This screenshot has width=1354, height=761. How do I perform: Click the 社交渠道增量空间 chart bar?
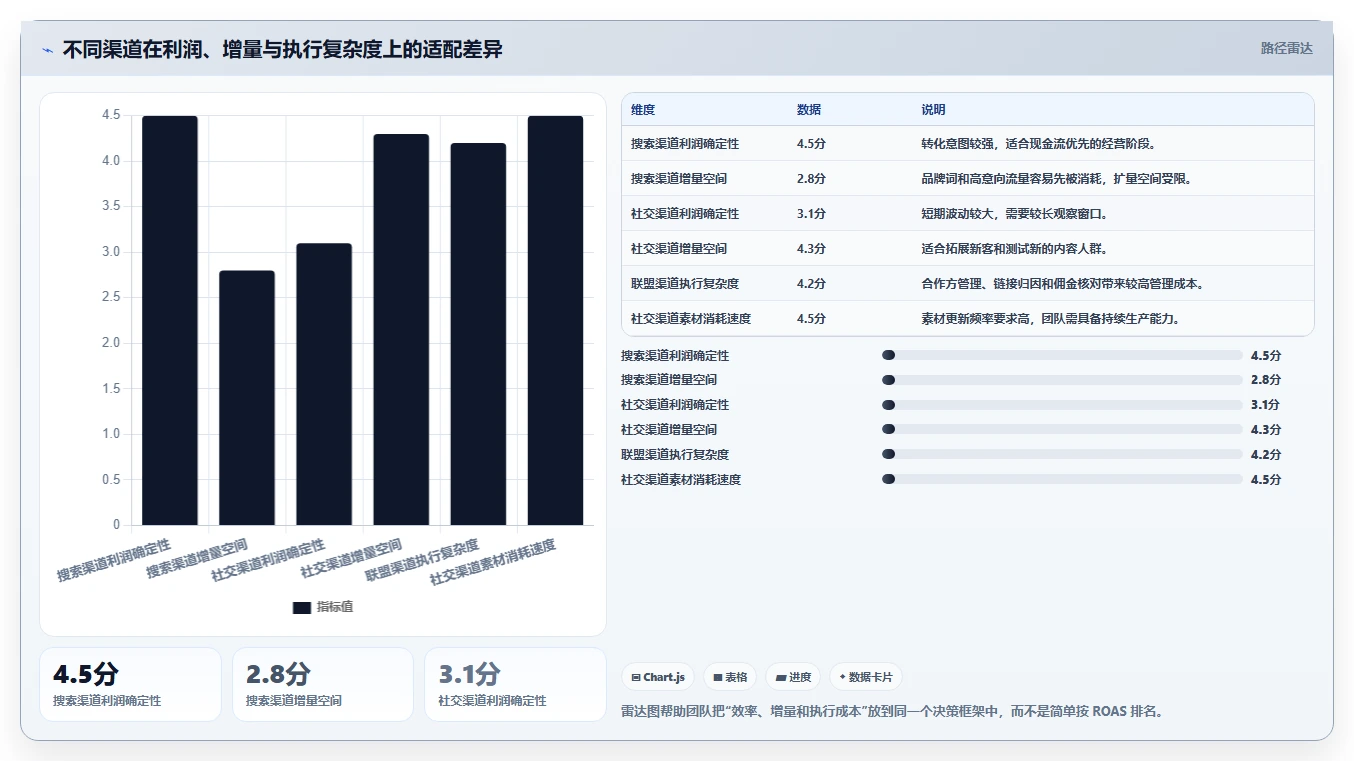401,329
